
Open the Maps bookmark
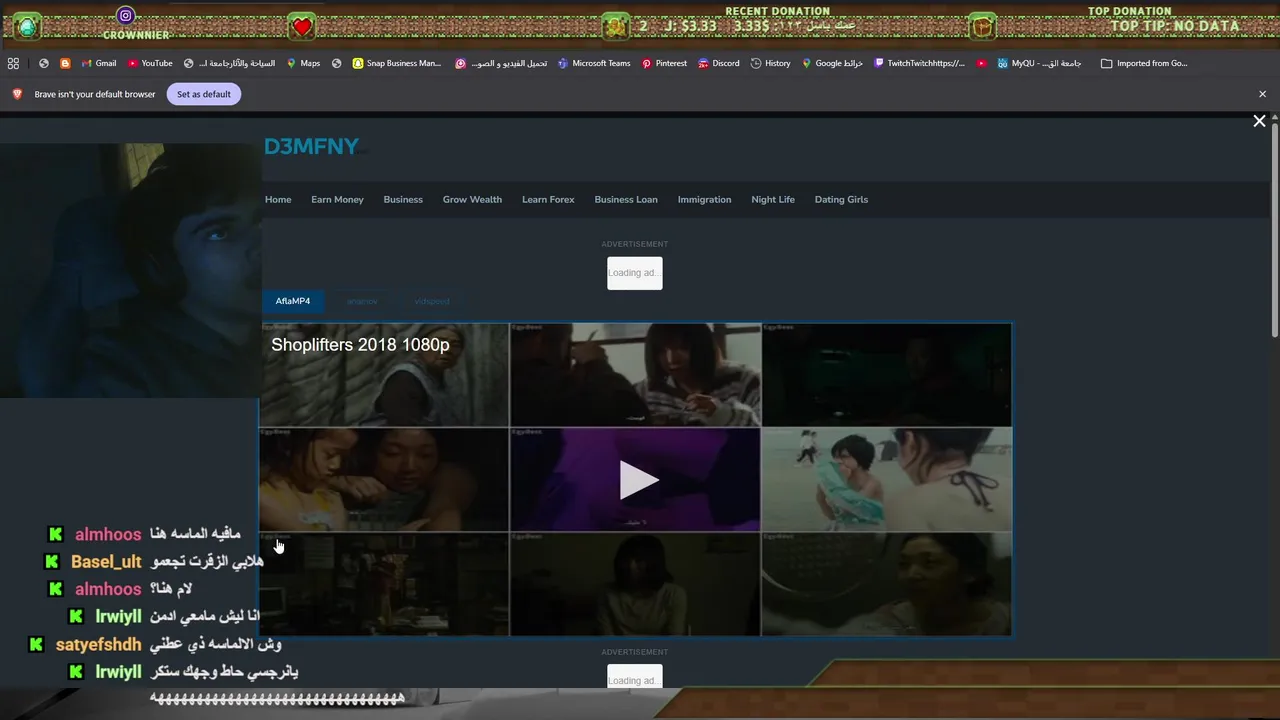[x=303, y=63]
